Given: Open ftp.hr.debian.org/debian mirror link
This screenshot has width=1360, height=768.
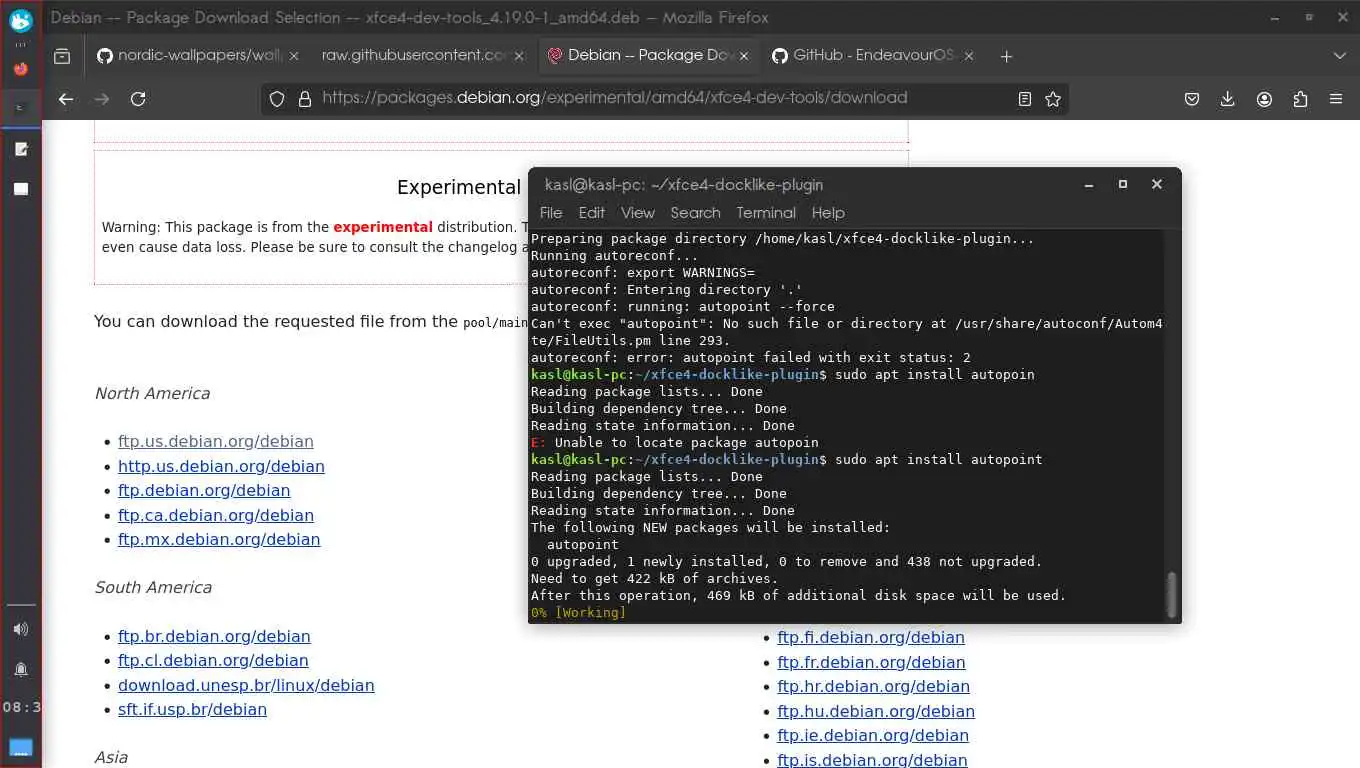Looking at the screenshot, I should (x=874, y=686).
